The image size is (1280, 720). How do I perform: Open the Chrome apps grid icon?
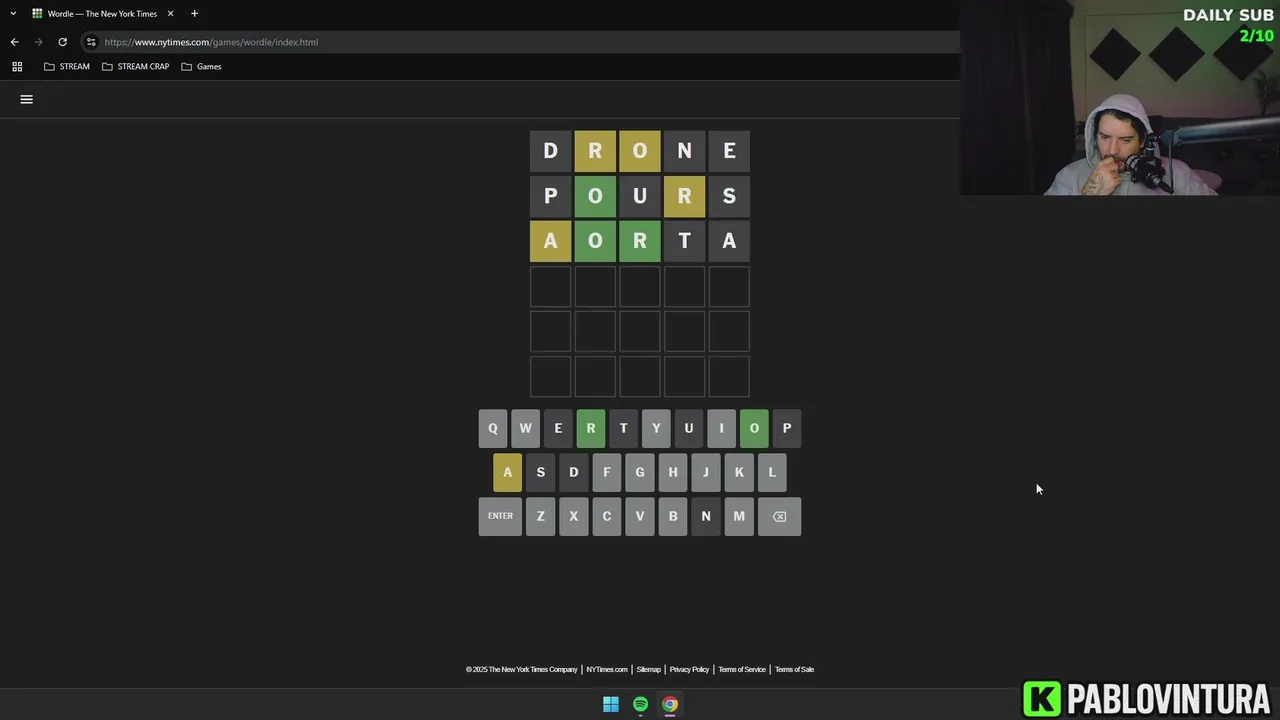coord(17,66)
